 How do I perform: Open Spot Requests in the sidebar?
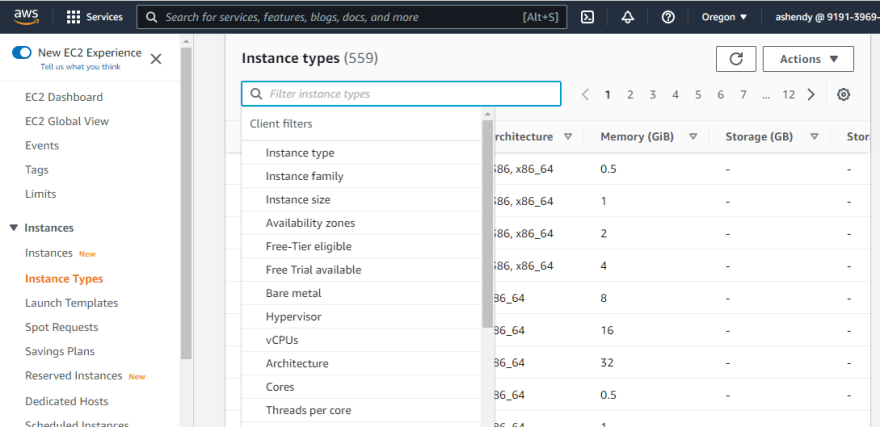coord(62,327)
